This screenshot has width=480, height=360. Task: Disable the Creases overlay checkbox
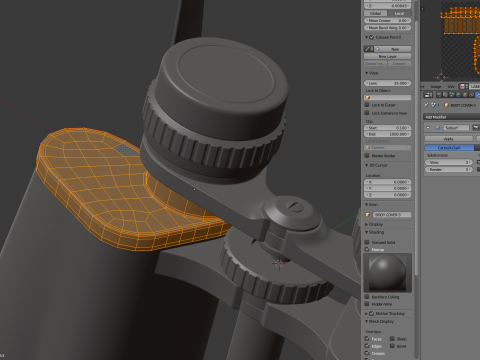[367, 353]
